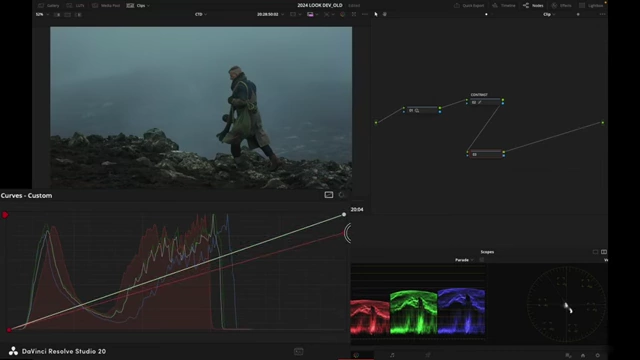This screenshot has width=640, height=360.
Task: Switch to the Deliver page tab
Action: coord(428,355)
